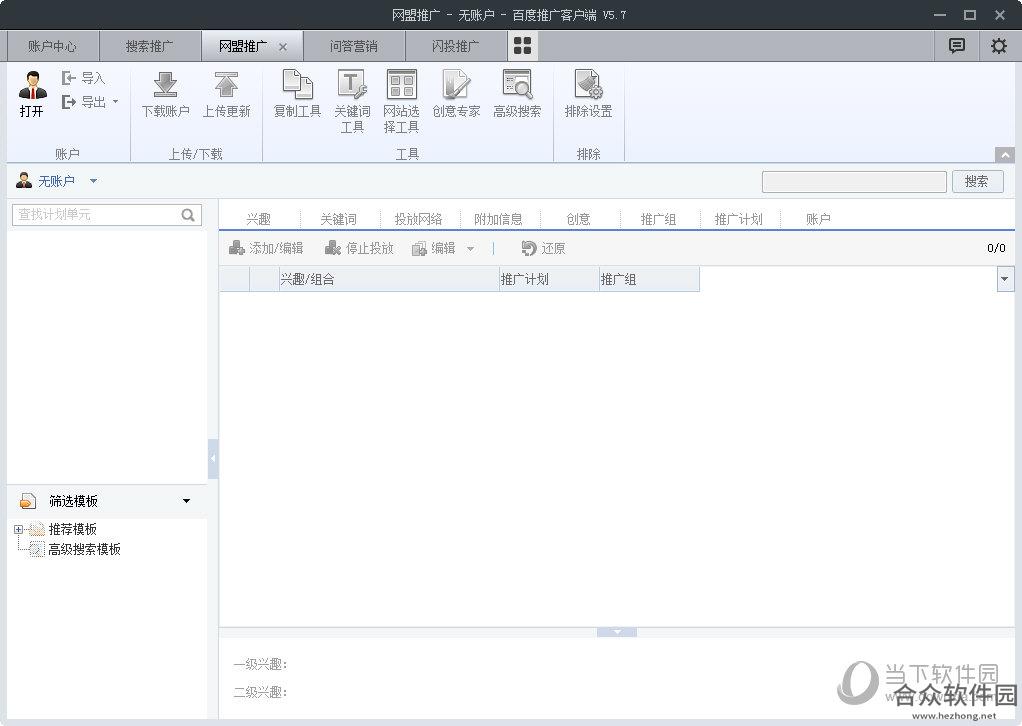The height and width of the screenshot is (726, 1022).
Task: Select the 推广计划 tab
Action: 738,219
